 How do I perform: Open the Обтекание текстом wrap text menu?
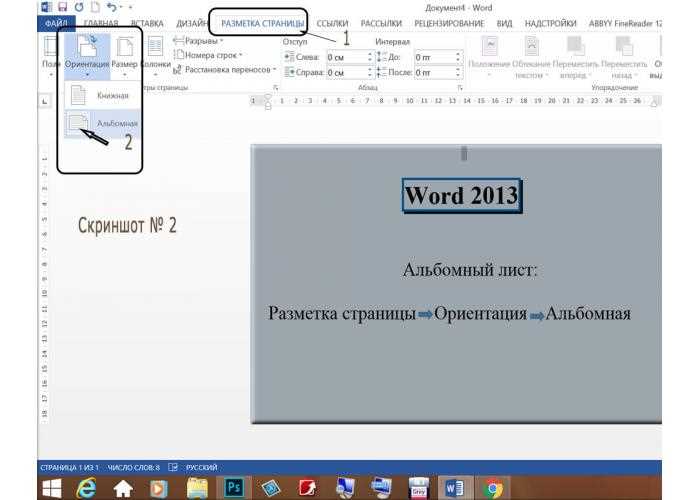click(x=531, y=57)
